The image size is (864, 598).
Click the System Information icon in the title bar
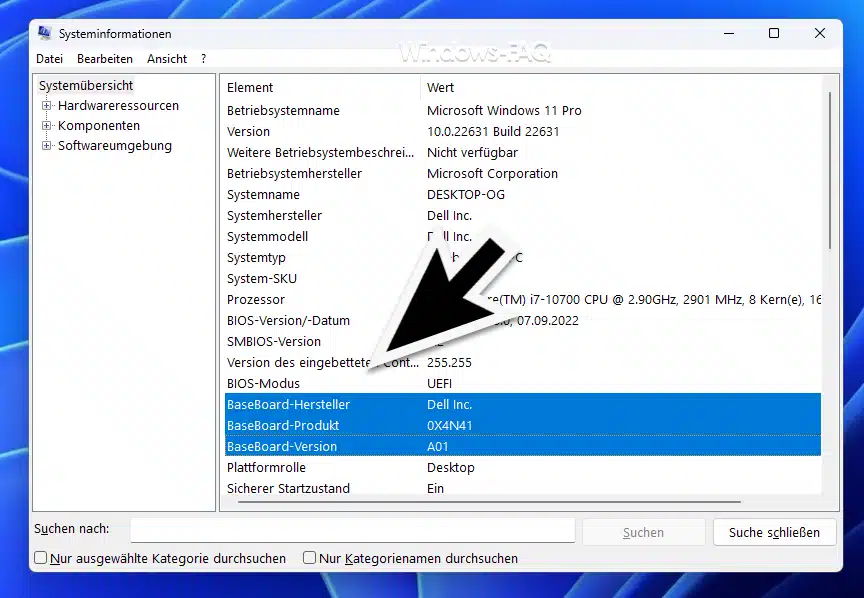coord(44,33)
